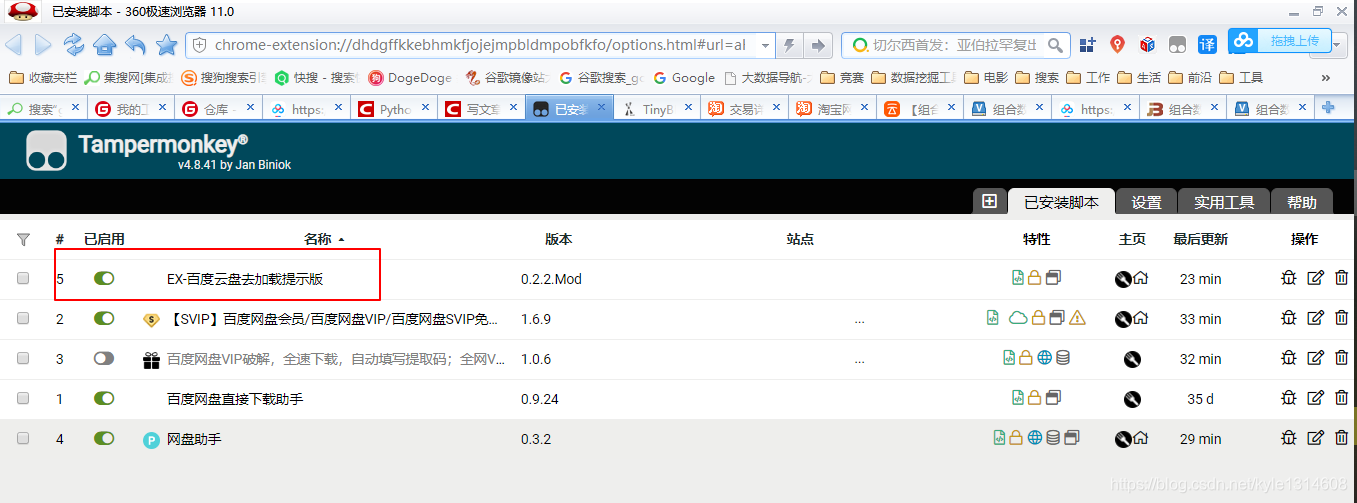Delete the 百度网盘直接下载助手 script
1357x503 pixels.
1341,398
